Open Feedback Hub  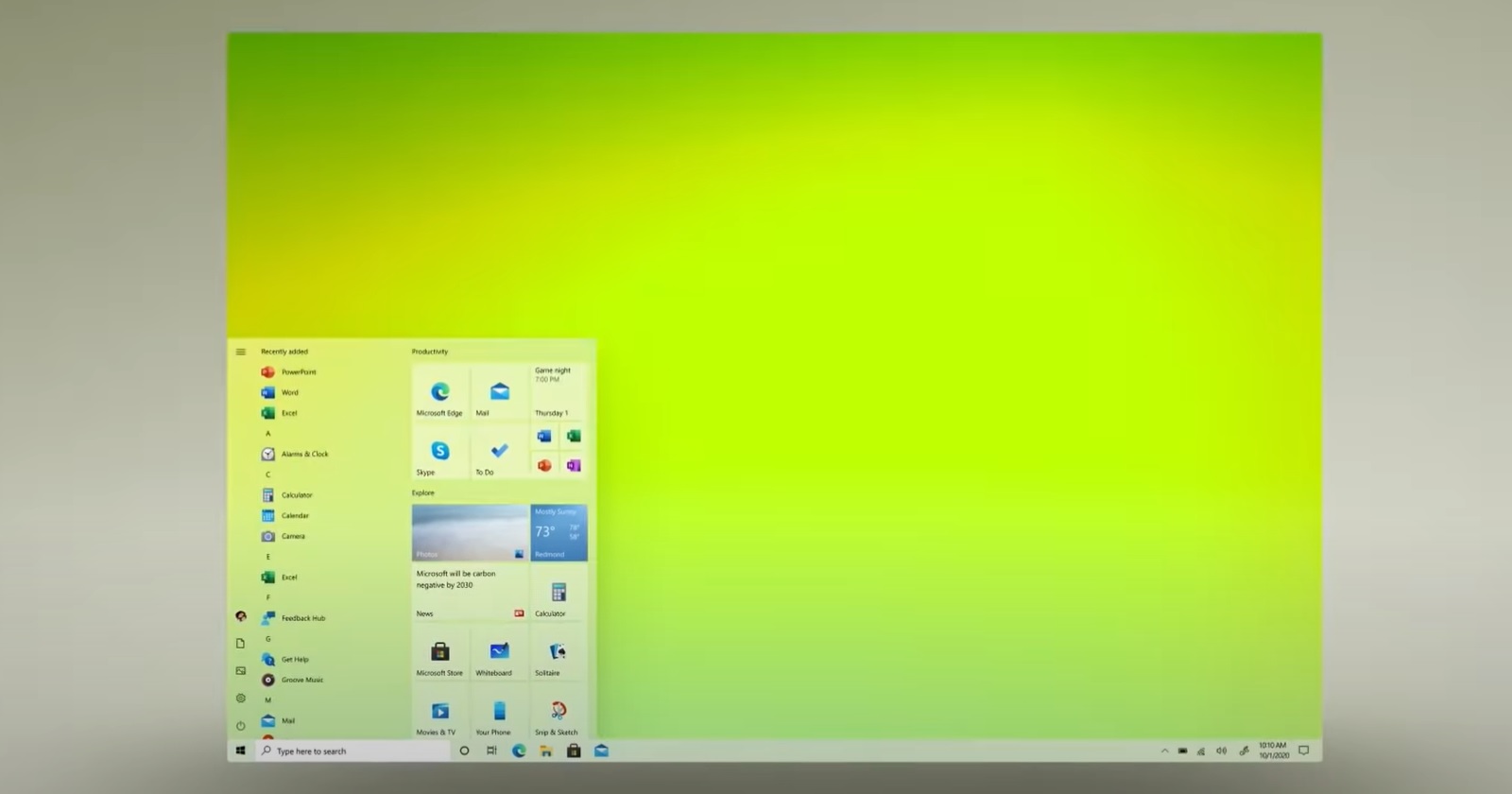pyautogui.click(x=293, y=618)
